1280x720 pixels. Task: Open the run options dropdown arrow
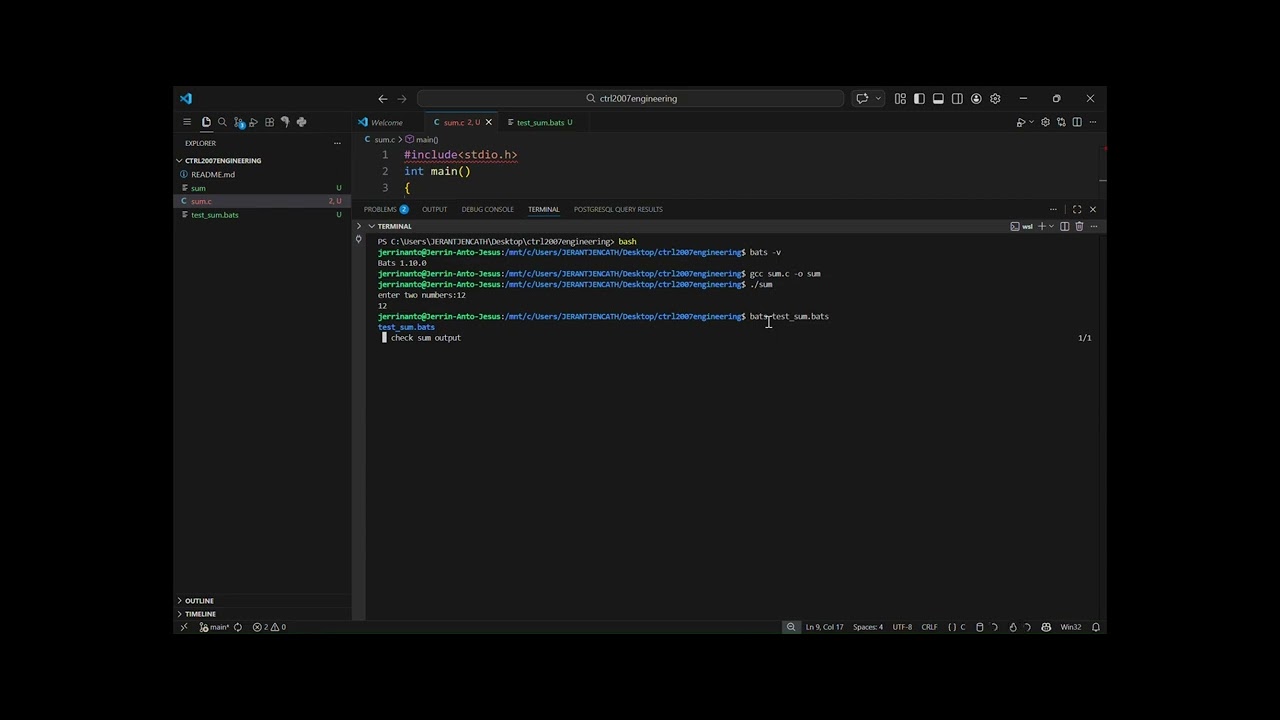(1031, 122)
